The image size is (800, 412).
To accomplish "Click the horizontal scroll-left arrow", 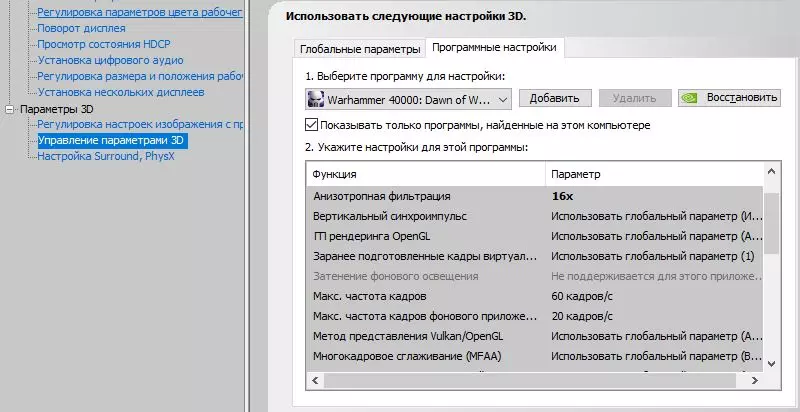I will click(315, 380).
